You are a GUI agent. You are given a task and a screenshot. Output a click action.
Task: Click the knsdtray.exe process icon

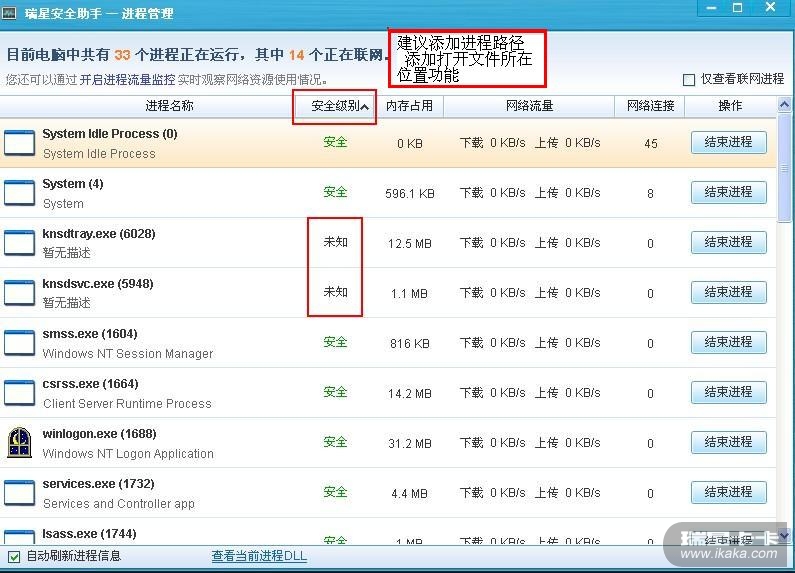[x=20, y=242]
